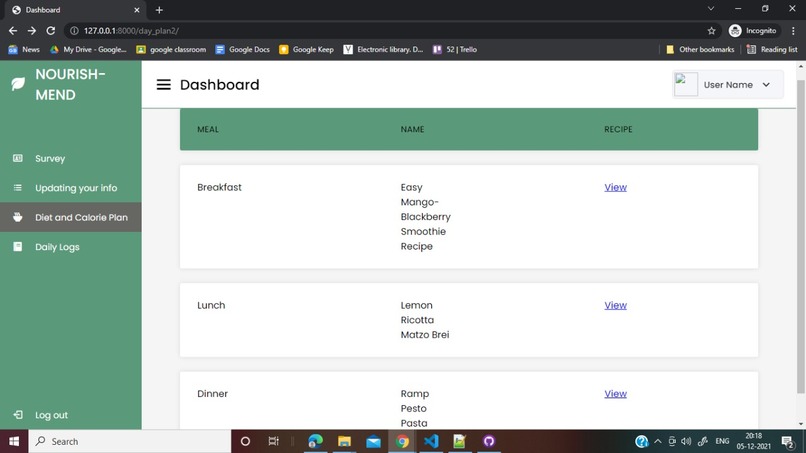
Task: Open Cortana circle icon on taskbar
Action: click(x=245, y=441)
